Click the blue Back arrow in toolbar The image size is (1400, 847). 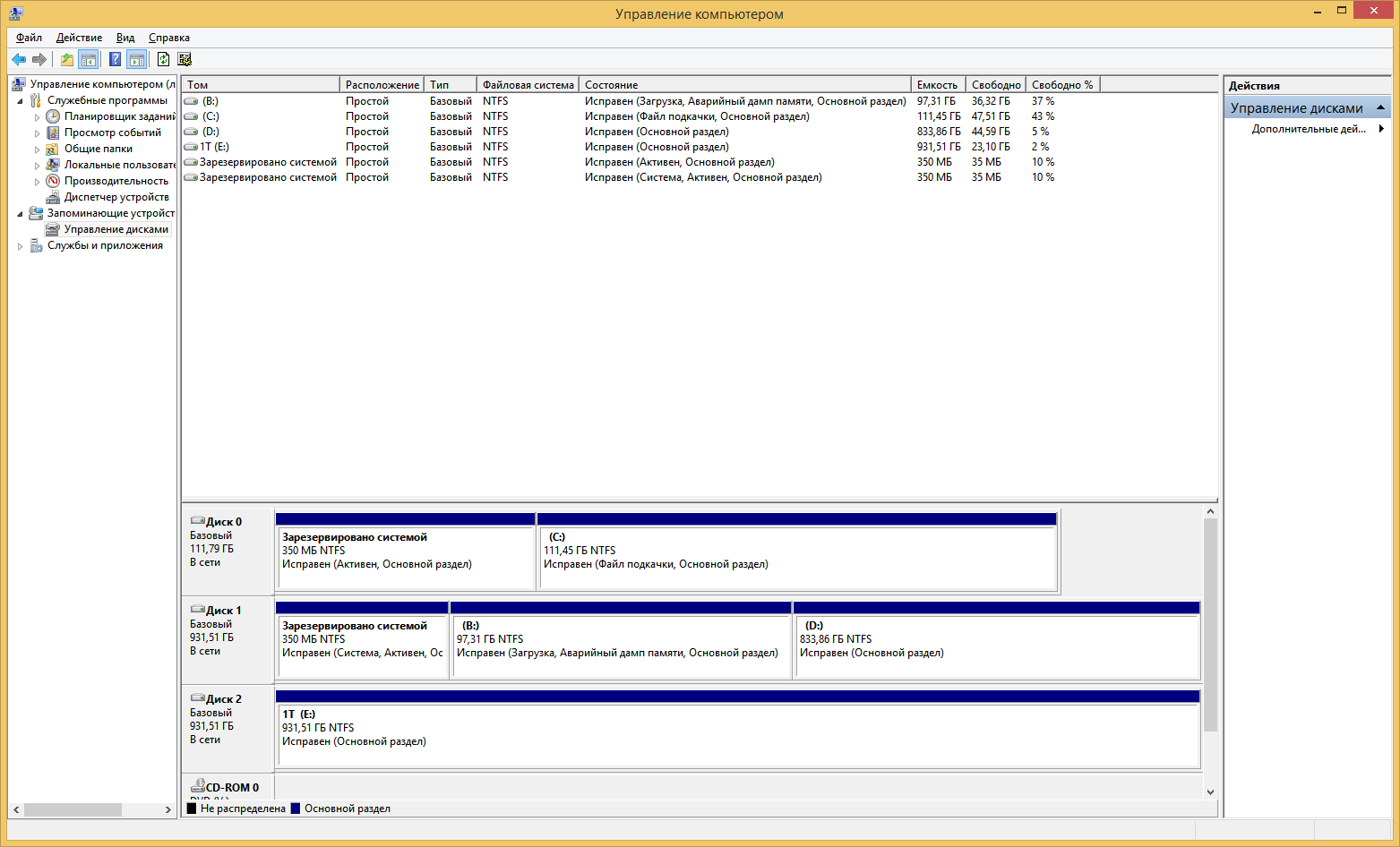19,59
